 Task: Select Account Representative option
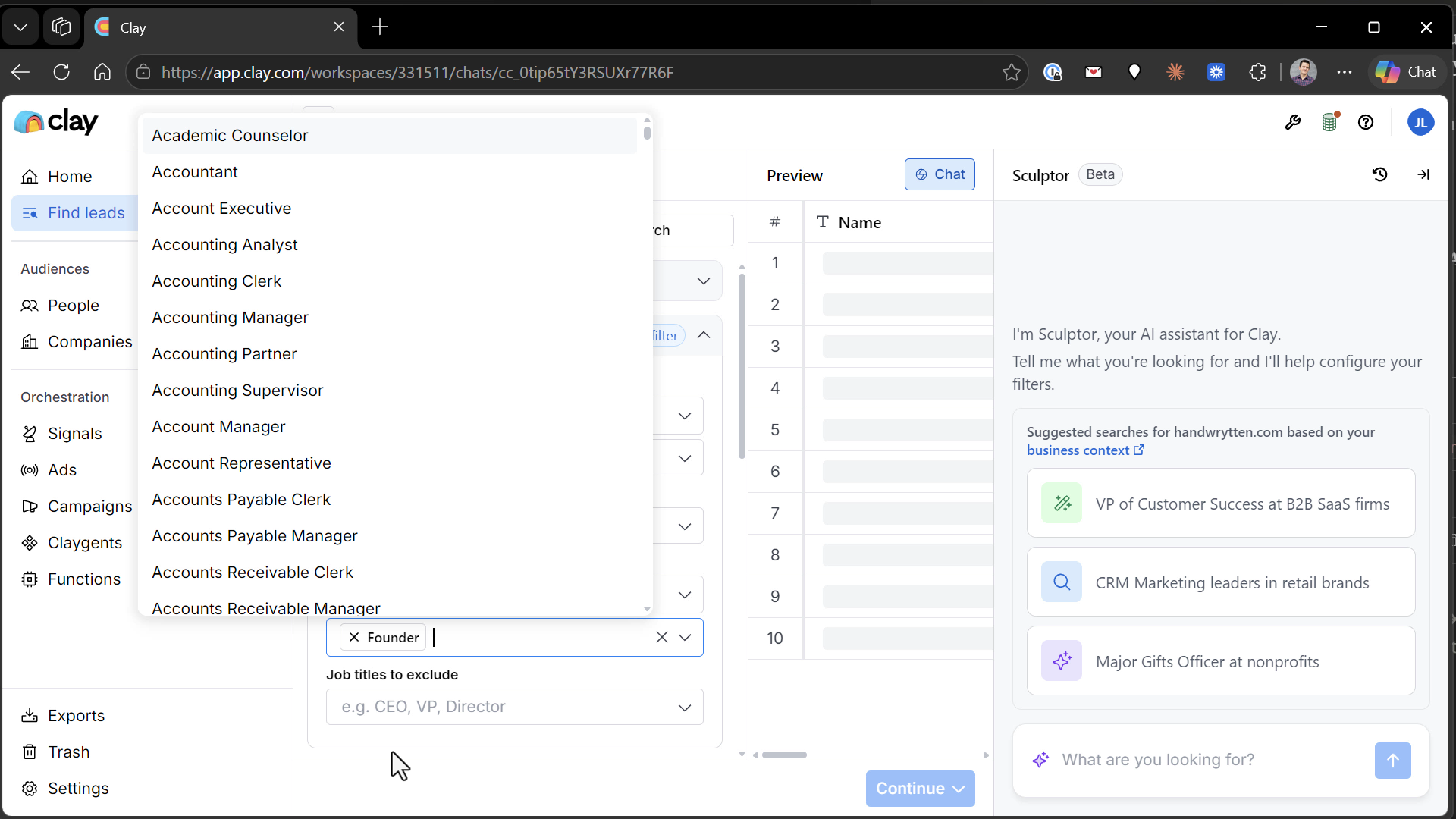pyautogui.click(x=390, y=463)
